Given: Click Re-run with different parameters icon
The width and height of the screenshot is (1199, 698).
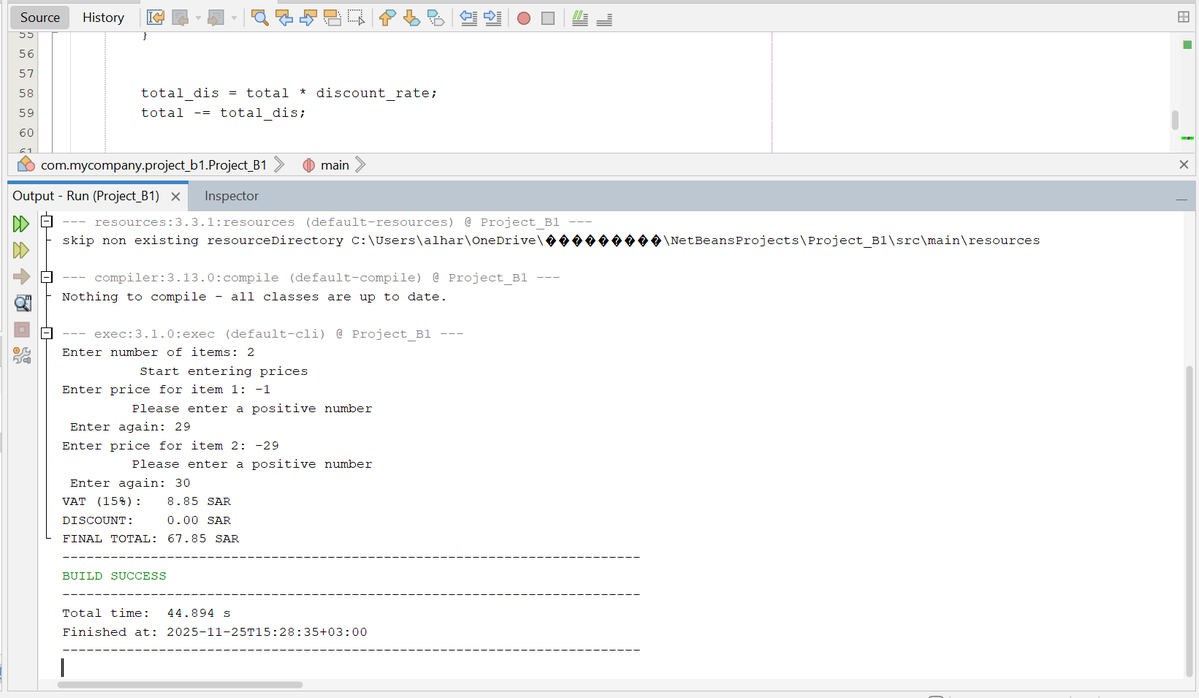Looking at the screenshot, I should [21, 250].
